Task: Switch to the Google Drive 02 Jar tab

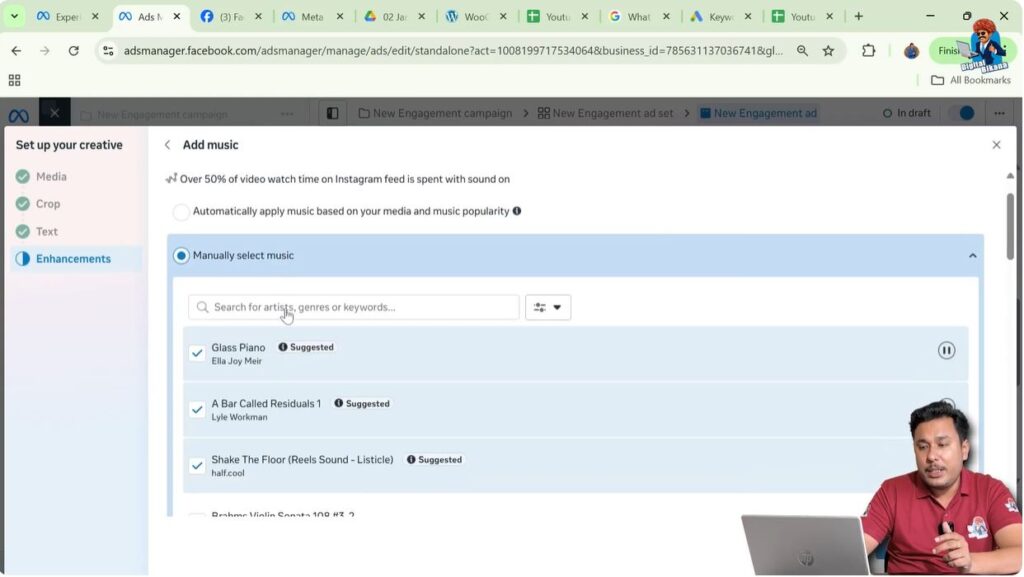Action: click(x=394, y=17)
